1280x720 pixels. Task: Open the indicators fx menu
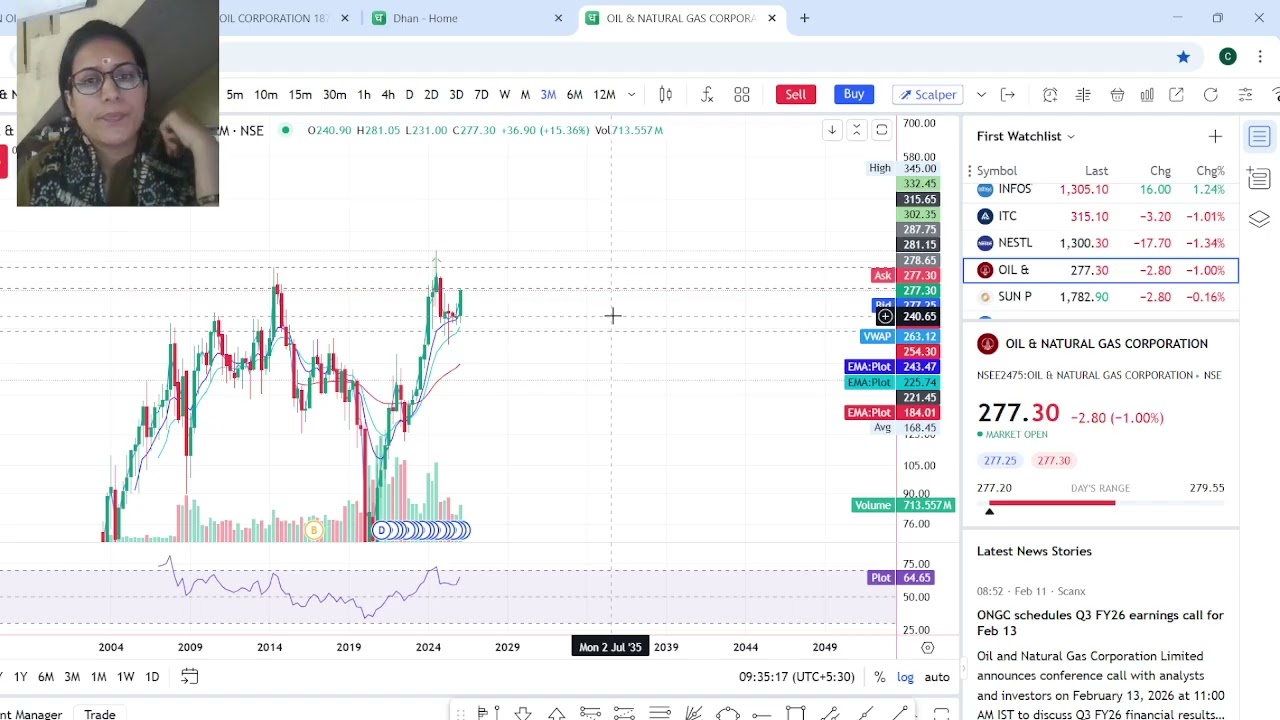click(707, 94)
